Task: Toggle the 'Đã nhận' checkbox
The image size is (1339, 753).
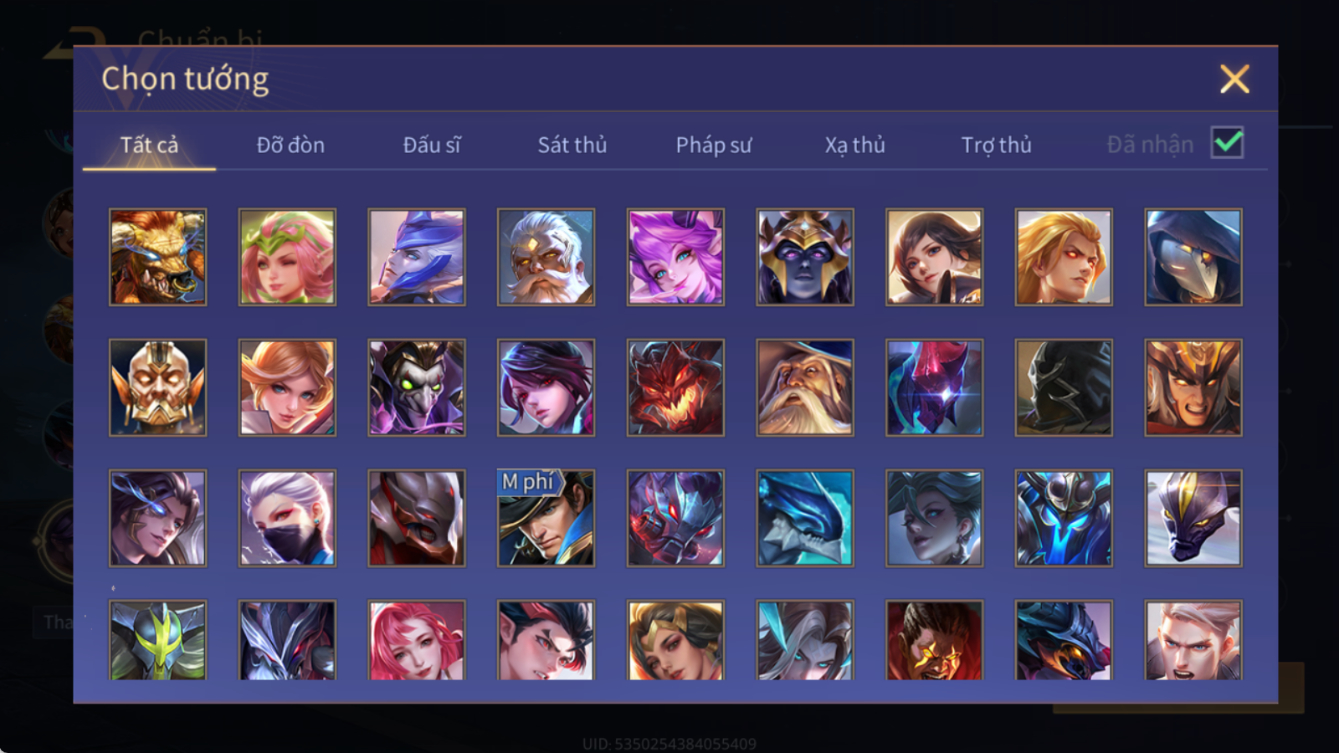Action: point(1227,143)
